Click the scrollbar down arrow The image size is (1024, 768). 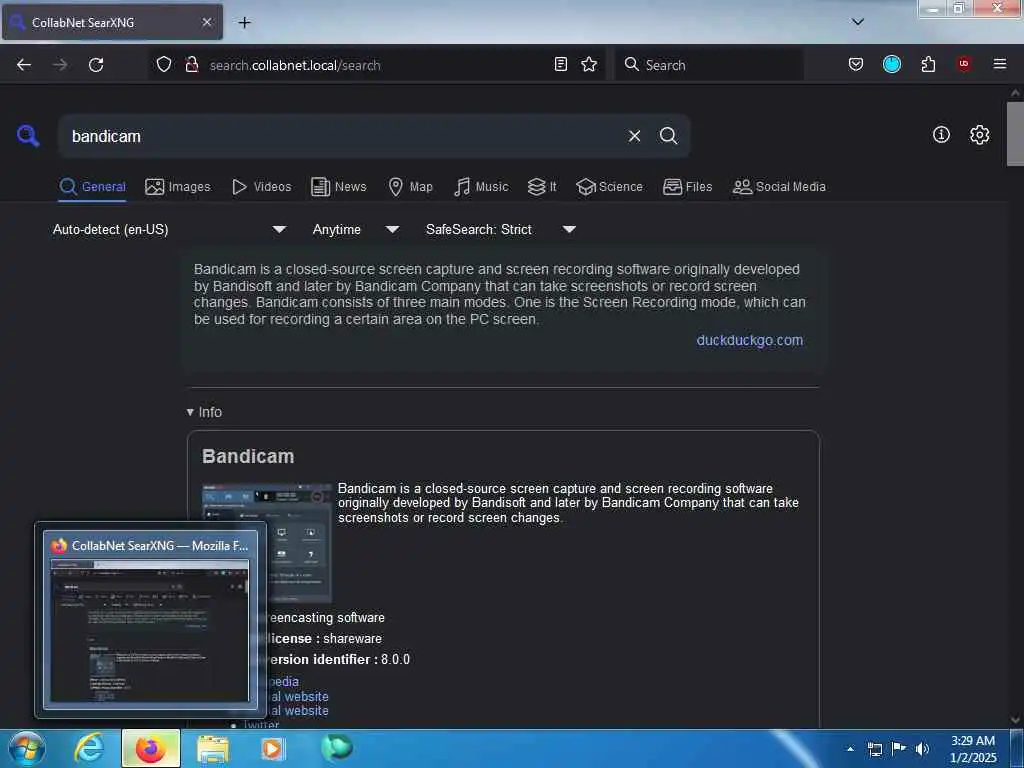(1015, 720)
